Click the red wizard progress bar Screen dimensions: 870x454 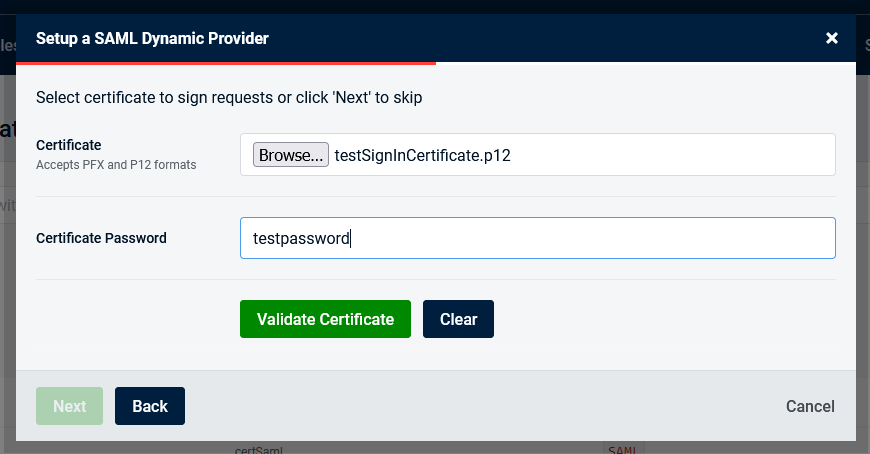(225, 63)
